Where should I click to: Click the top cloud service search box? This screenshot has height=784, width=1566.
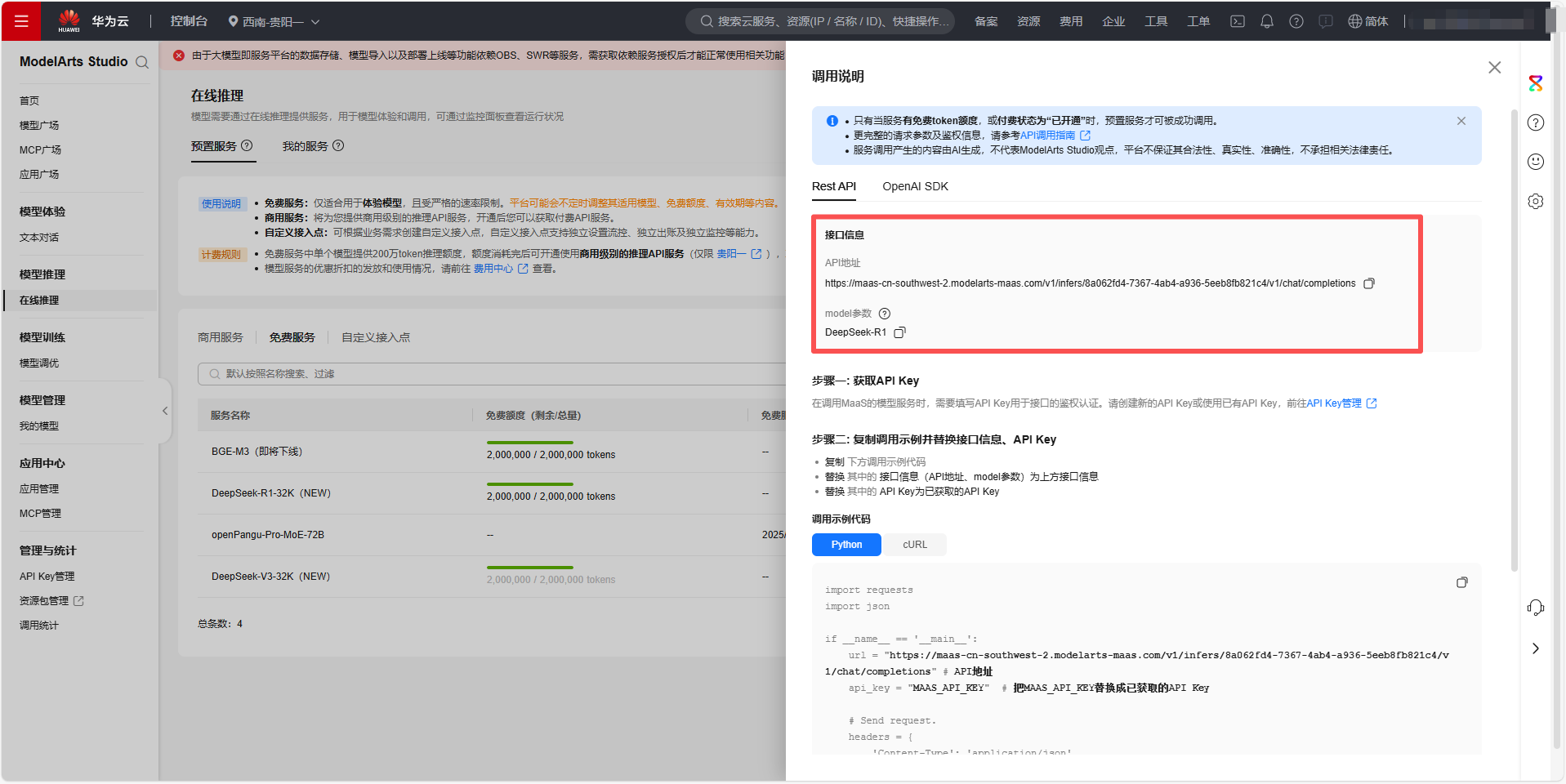[x=820, y=21]
